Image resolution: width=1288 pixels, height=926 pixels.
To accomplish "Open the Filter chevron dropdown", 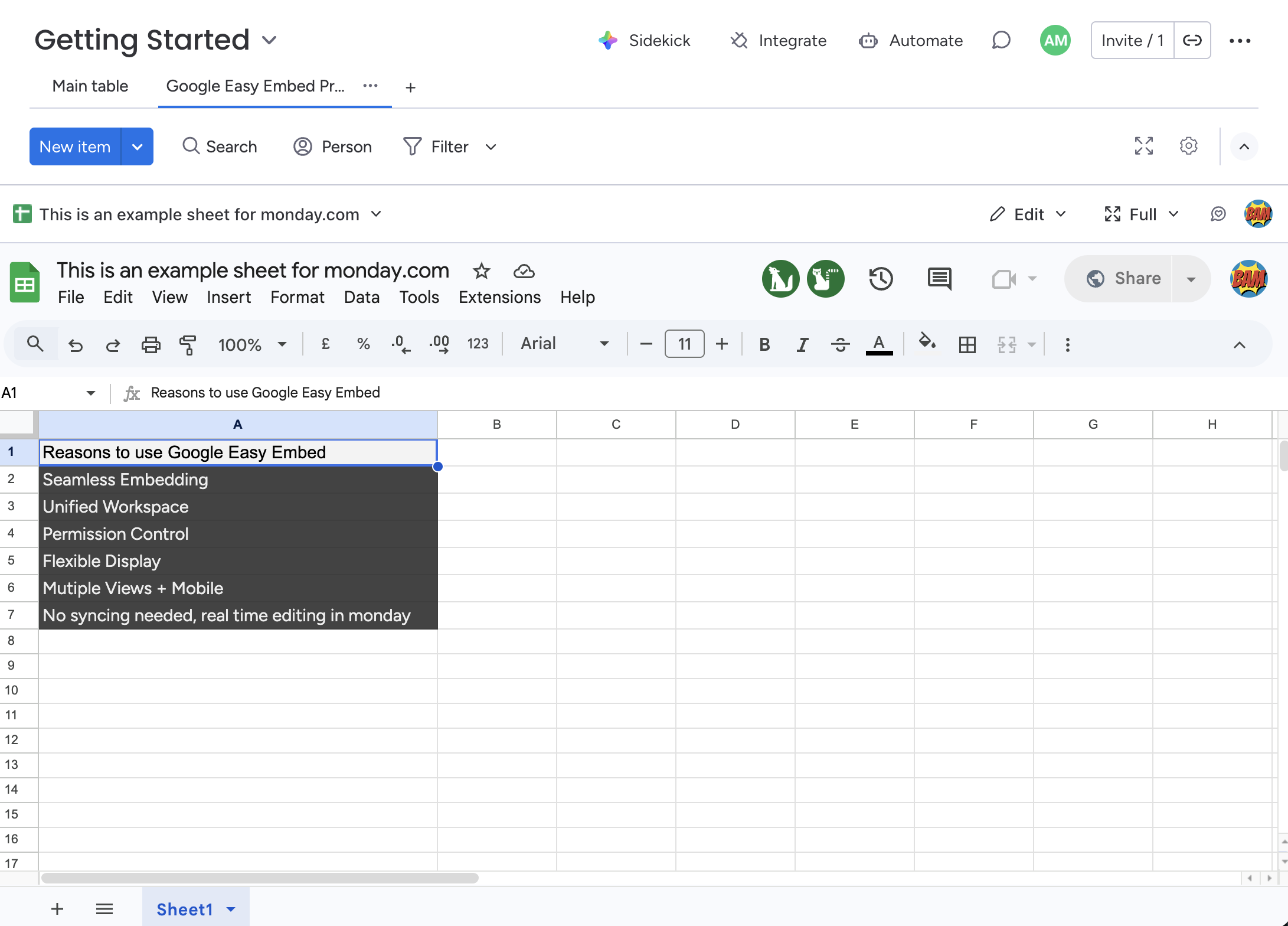I will pos(491,147).
